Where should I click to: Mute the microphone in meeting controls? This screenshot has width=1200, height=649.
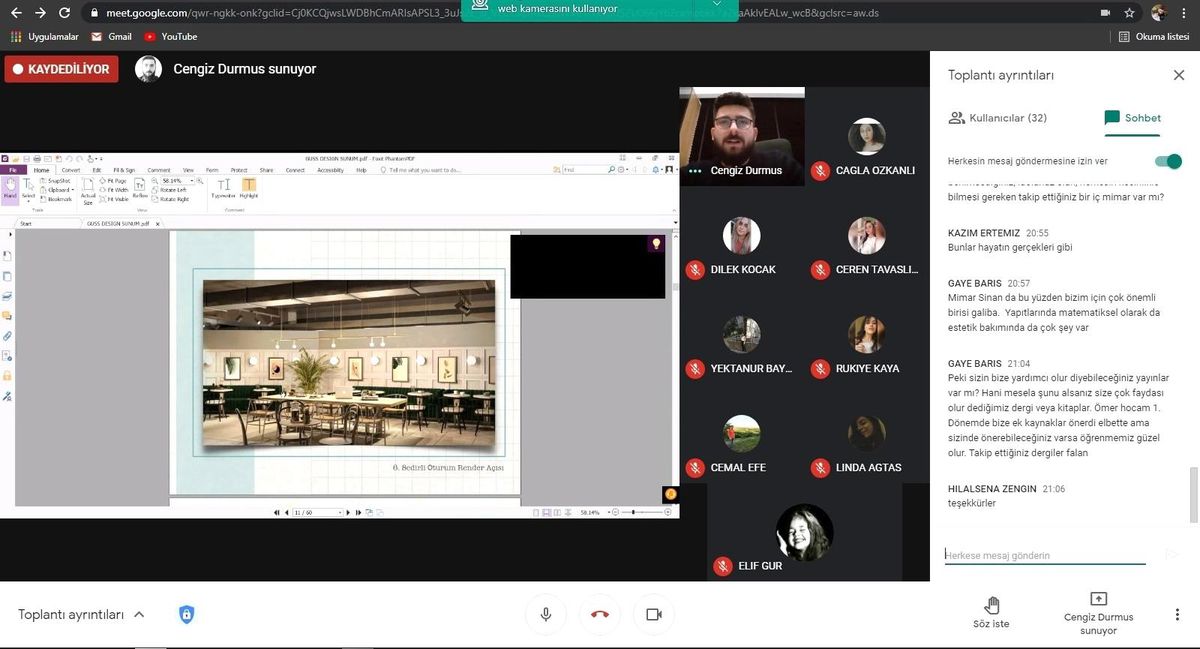pos(546,614)
